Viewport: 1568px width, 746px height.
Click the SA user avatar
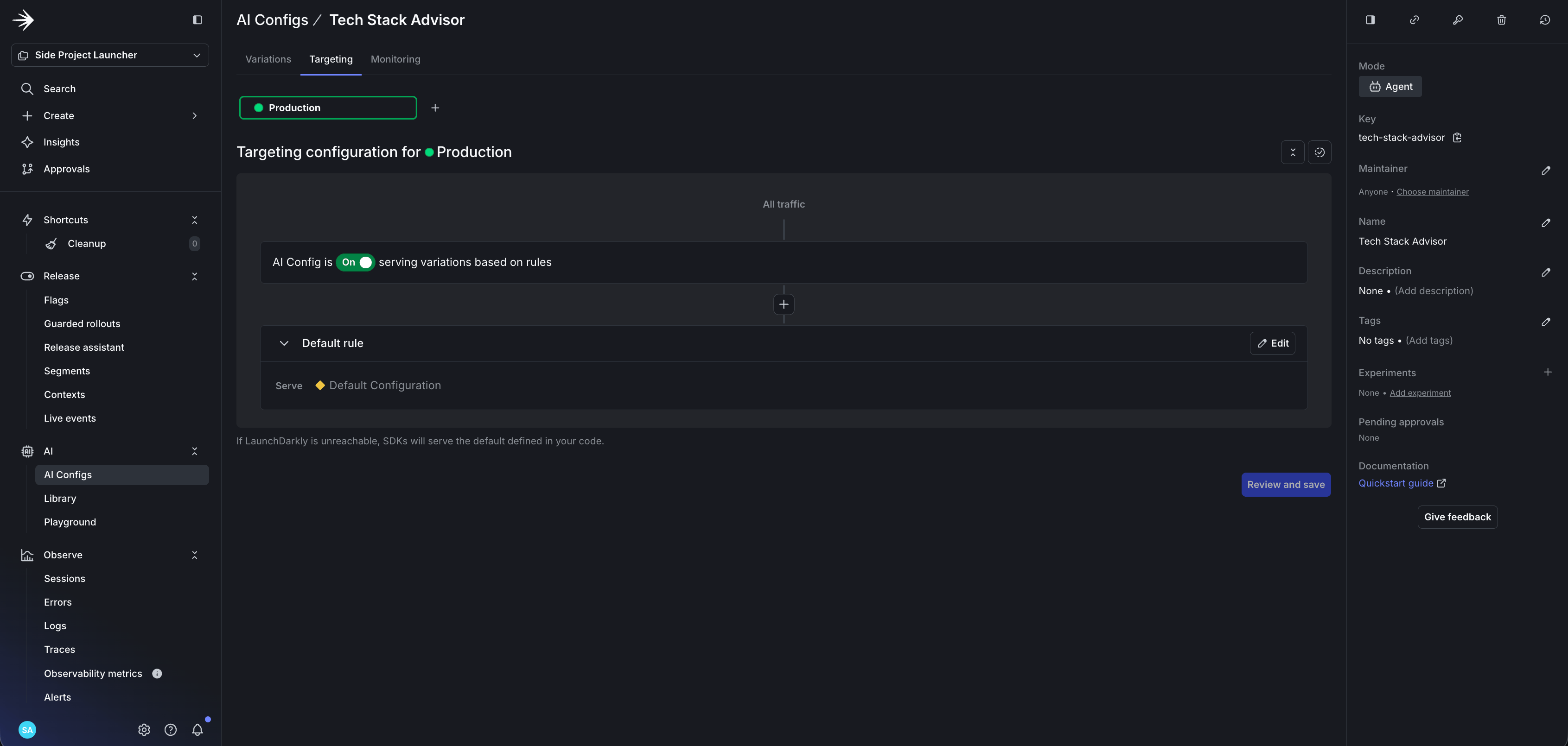(27, 730)
